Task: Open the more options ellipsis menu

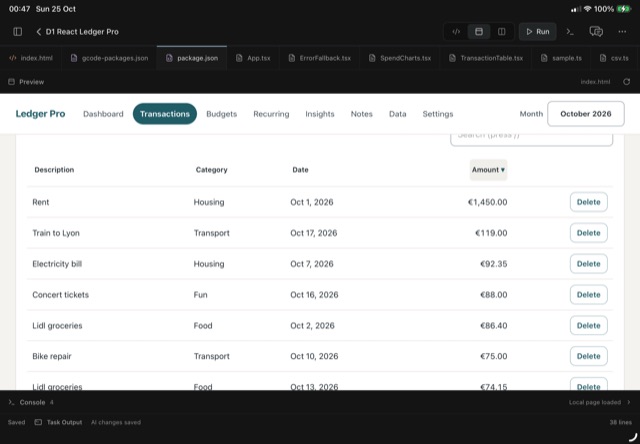Action: (x=622, y=31)
